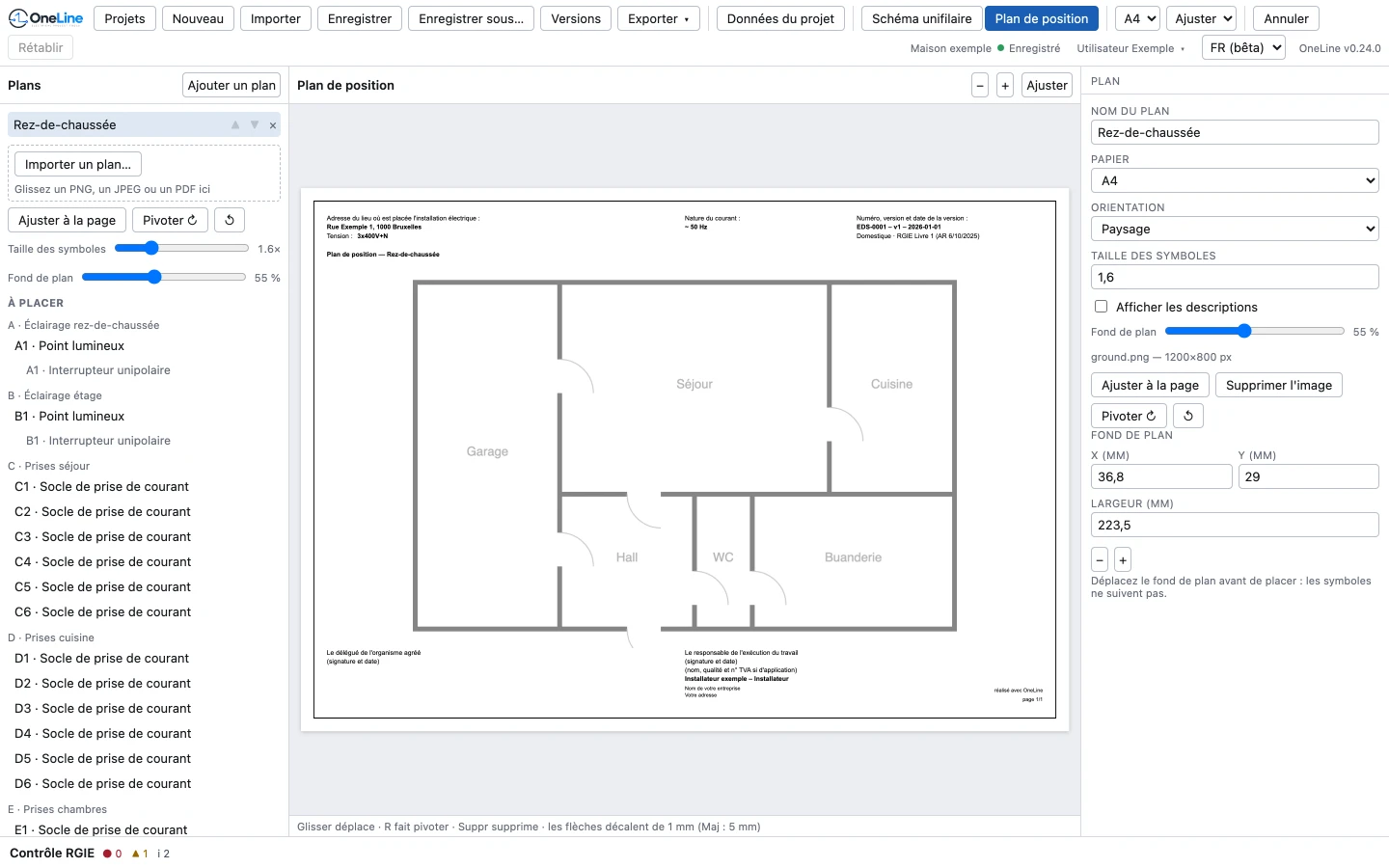The height and width of the screenshot is (868, 1389).
Task: Select B1 · Point lumineux item
Action: (x=145, y=417)
